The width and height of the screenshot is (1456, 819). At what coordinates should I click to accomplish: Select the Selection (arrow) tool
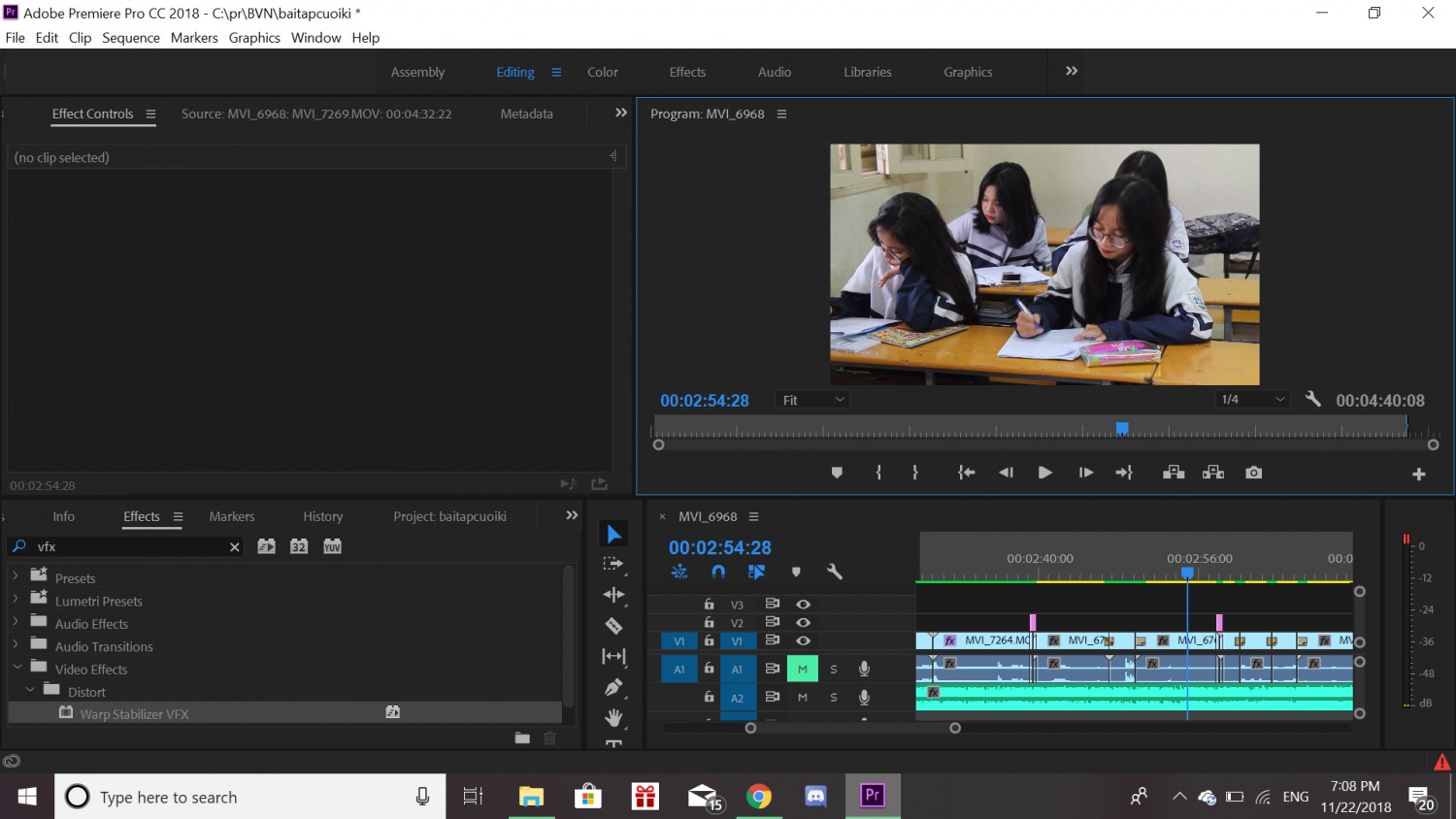click(x=613, y=534)
